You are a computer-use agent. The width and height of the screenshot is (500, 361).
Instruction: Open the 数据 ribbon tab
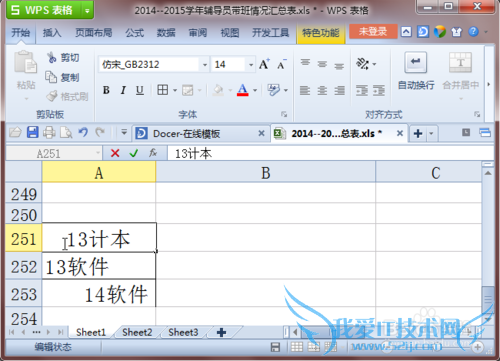166,33
